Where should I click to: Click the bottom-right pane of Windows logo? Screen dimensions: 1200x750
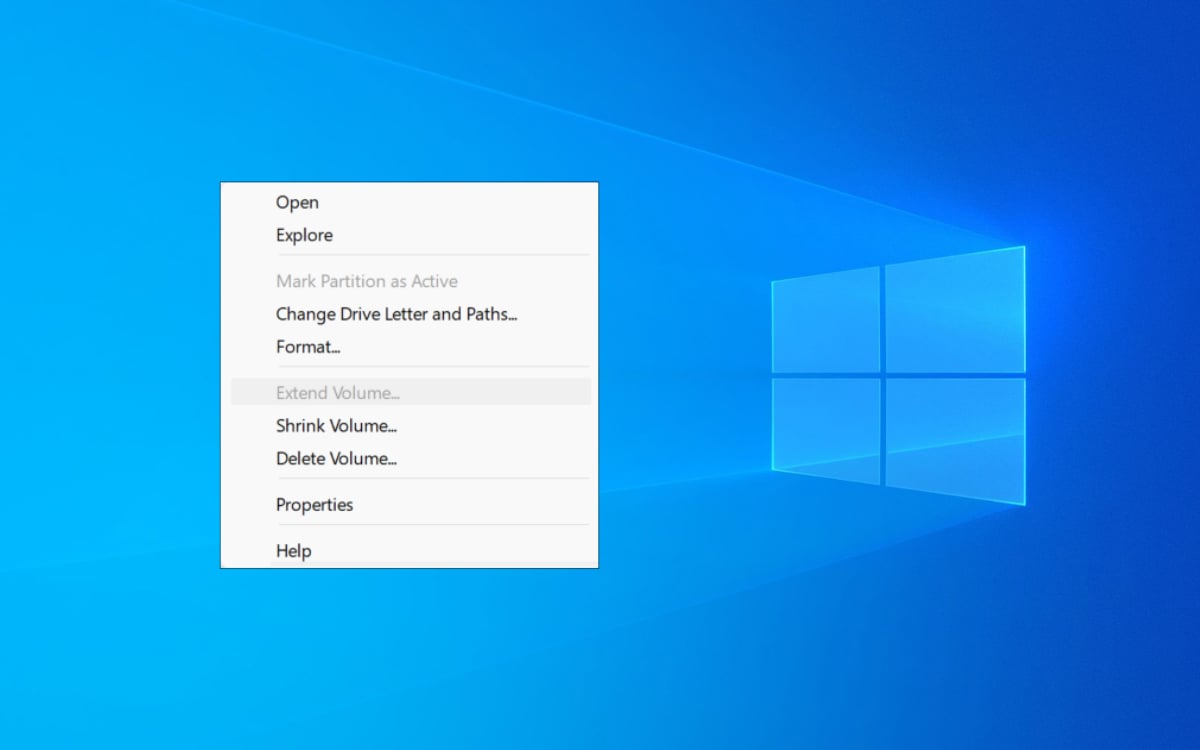tap(955, 438)
